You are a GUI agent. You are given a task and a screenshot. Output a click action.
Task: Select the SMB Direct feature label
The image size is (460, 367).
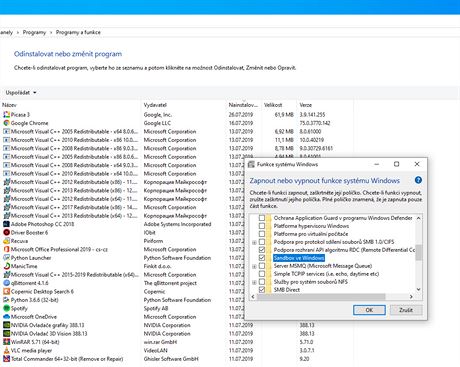click(x=287, y=290)
